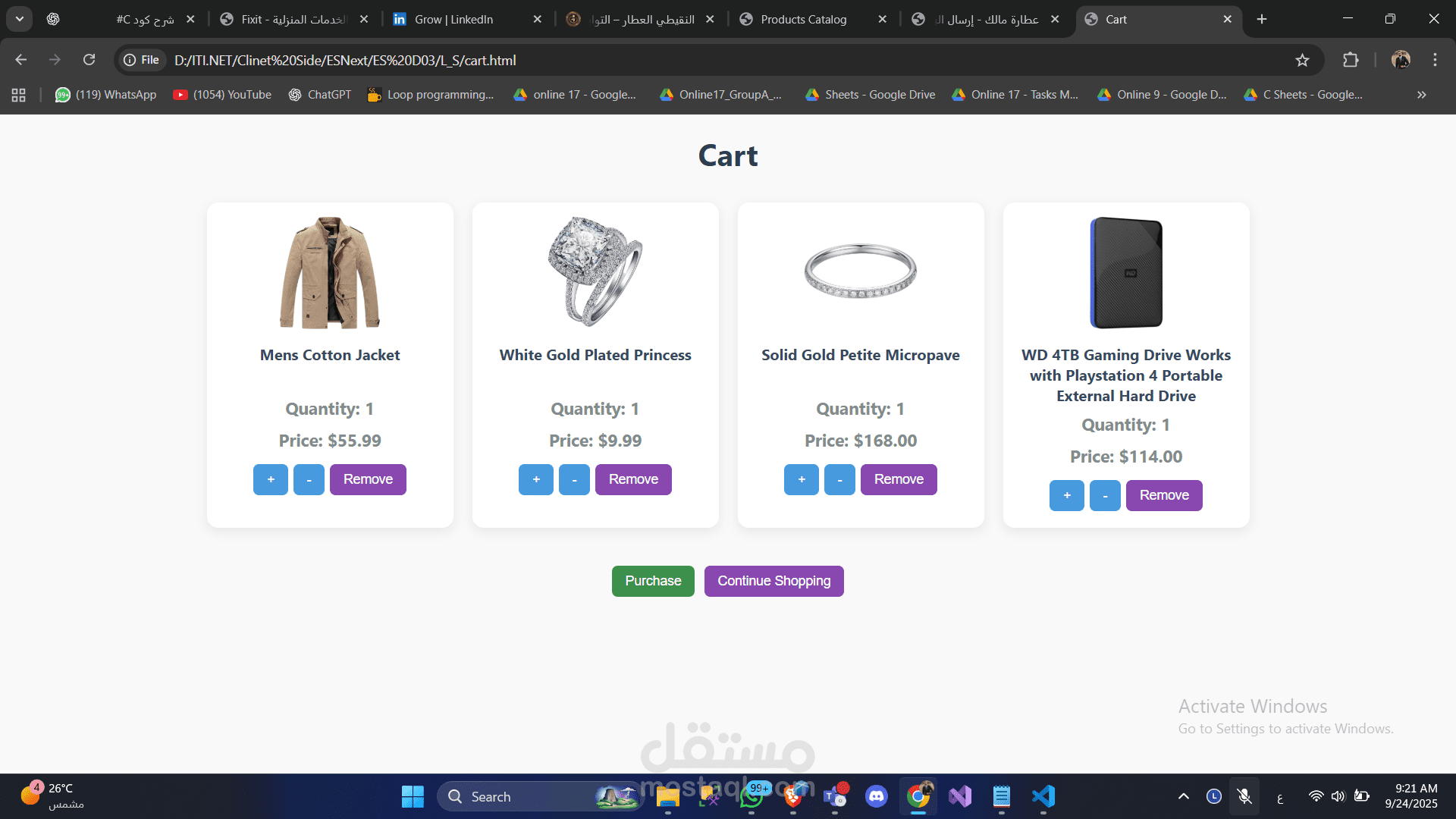
Task: Toggle the muted microphone tray icon
Action: coord(1244,797)
